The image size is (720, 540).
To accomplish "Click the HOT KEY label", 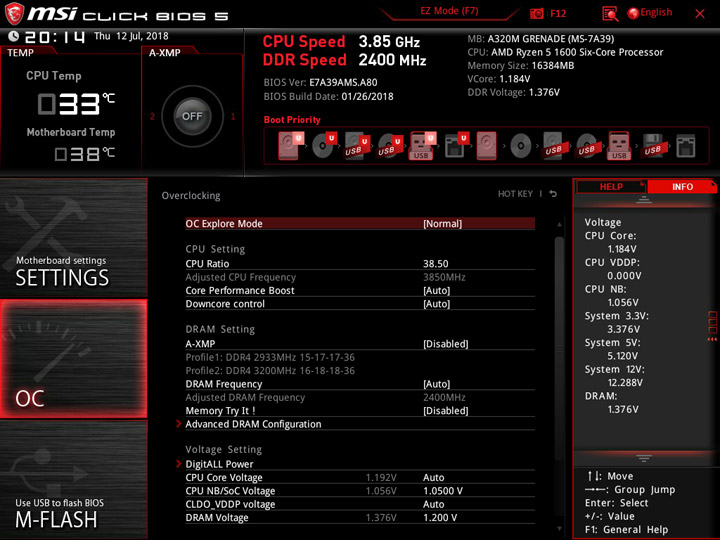I will [515, 194].
